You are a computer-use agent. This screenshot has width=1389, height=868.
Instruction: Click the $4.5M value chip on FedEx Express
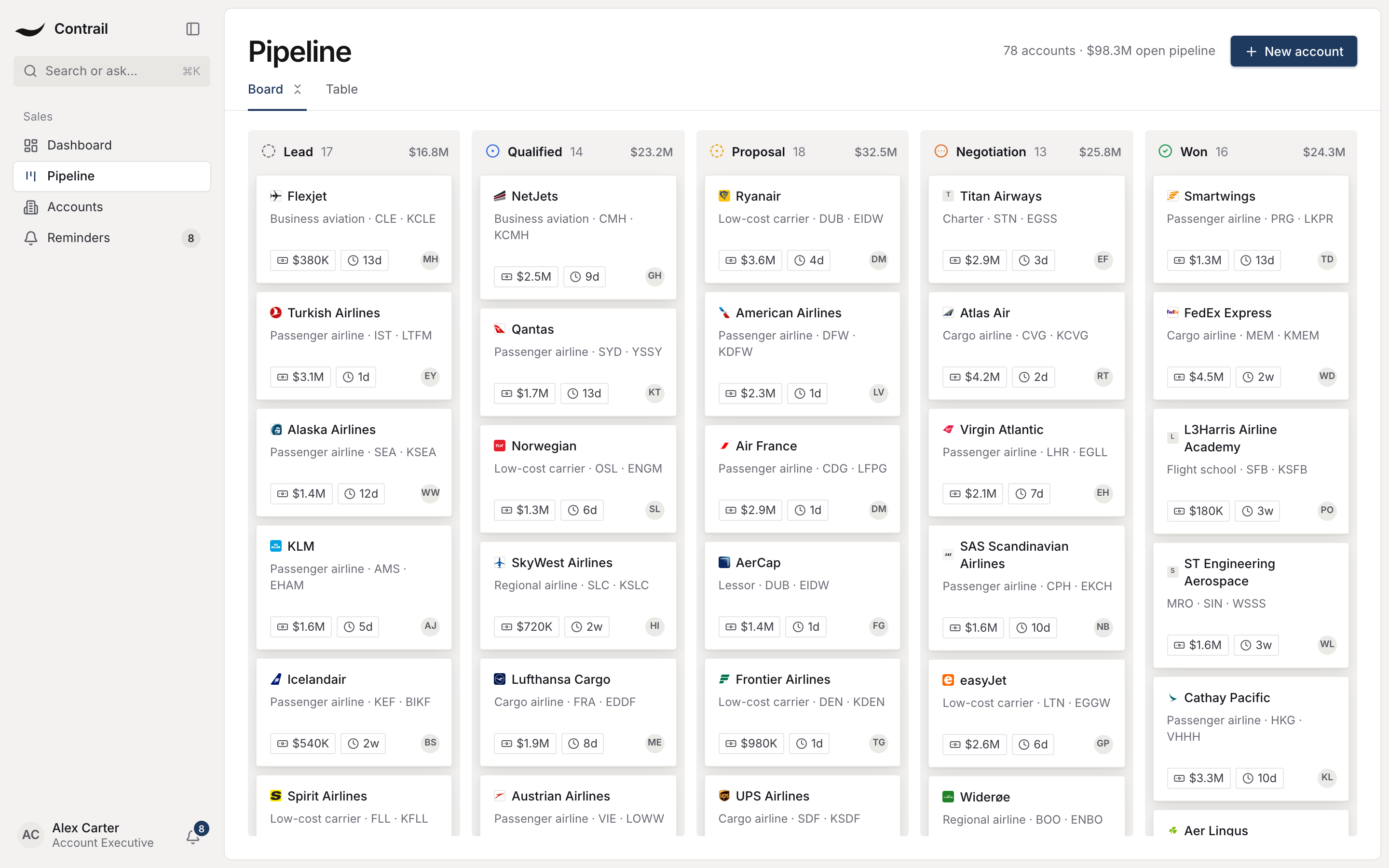pyautogui.click(x=1198, y=377)
